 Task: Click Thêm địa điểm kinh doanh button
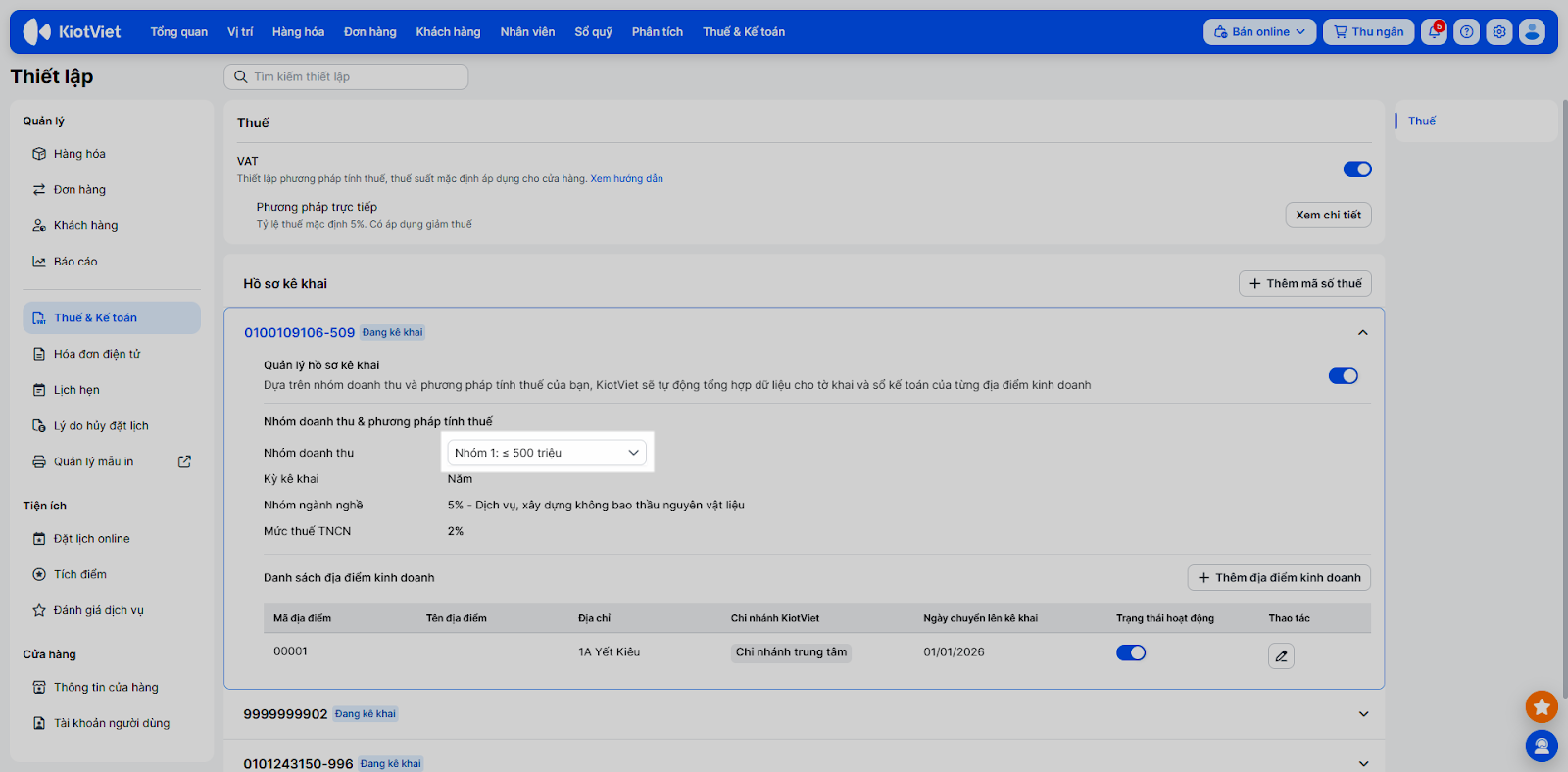tap(1279, 578)
